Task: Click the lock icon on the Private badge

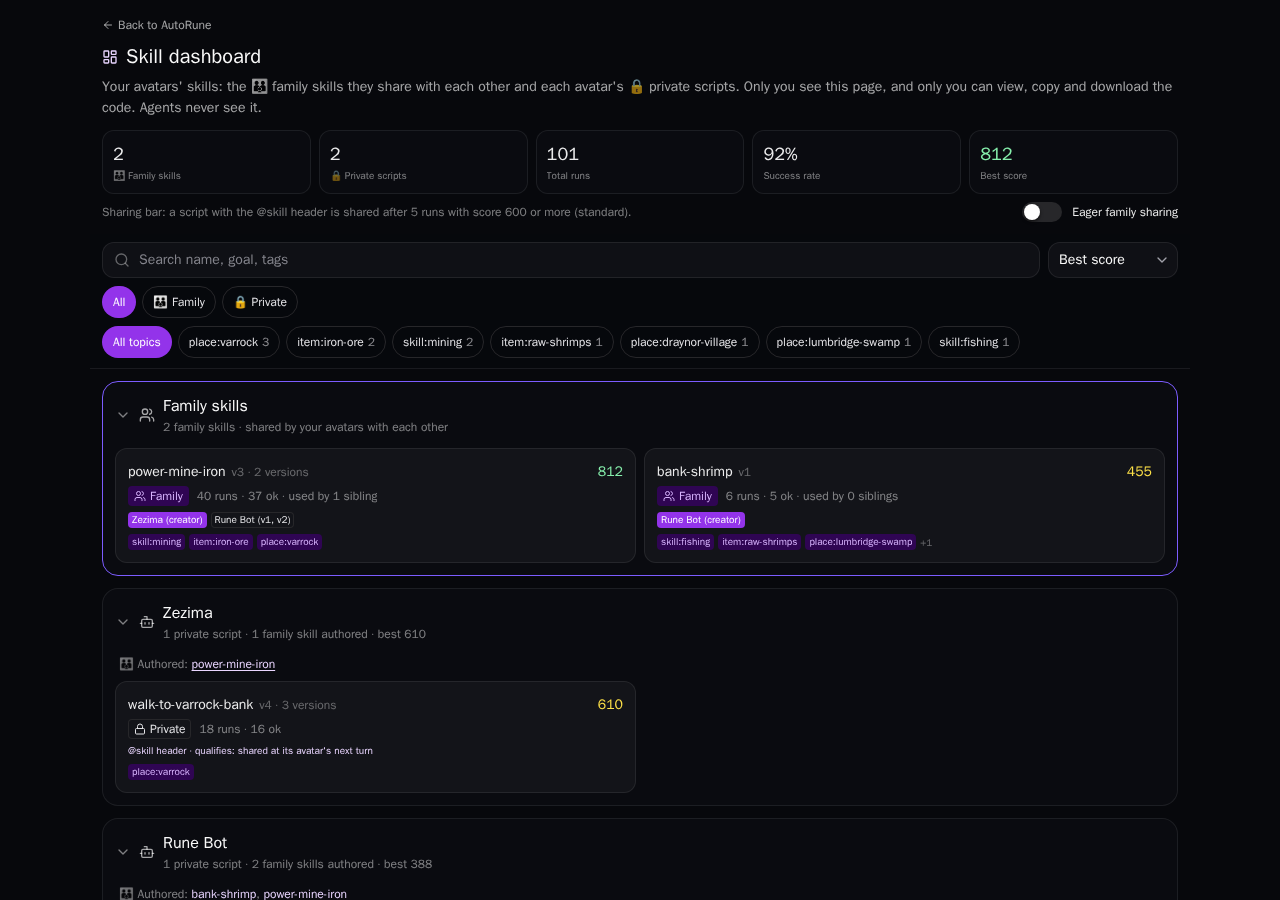Action: pos(141,729)
